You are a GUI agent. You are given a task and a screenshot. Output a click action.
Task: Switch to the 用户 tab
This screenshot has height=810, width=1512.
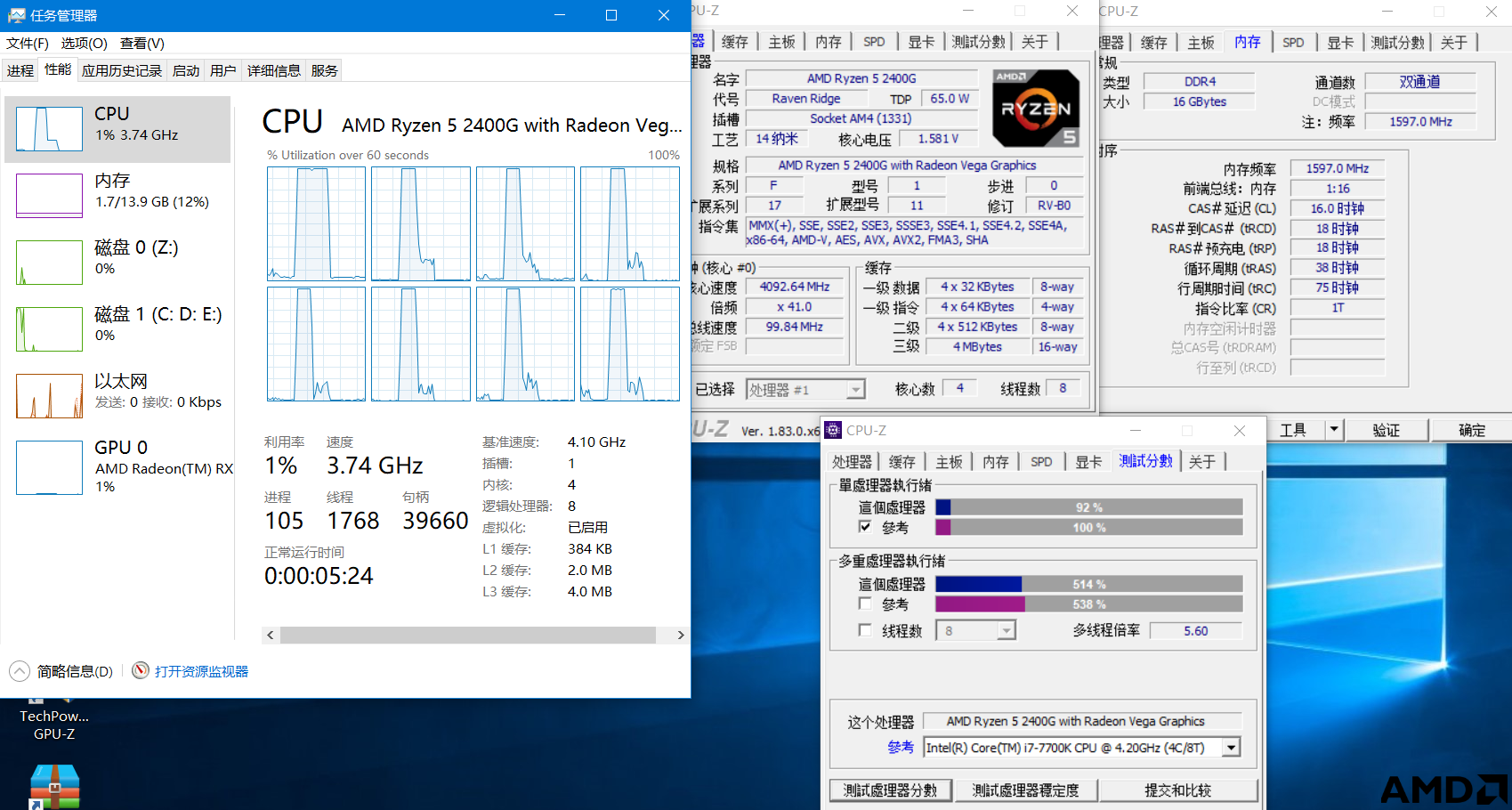(223, 70)
